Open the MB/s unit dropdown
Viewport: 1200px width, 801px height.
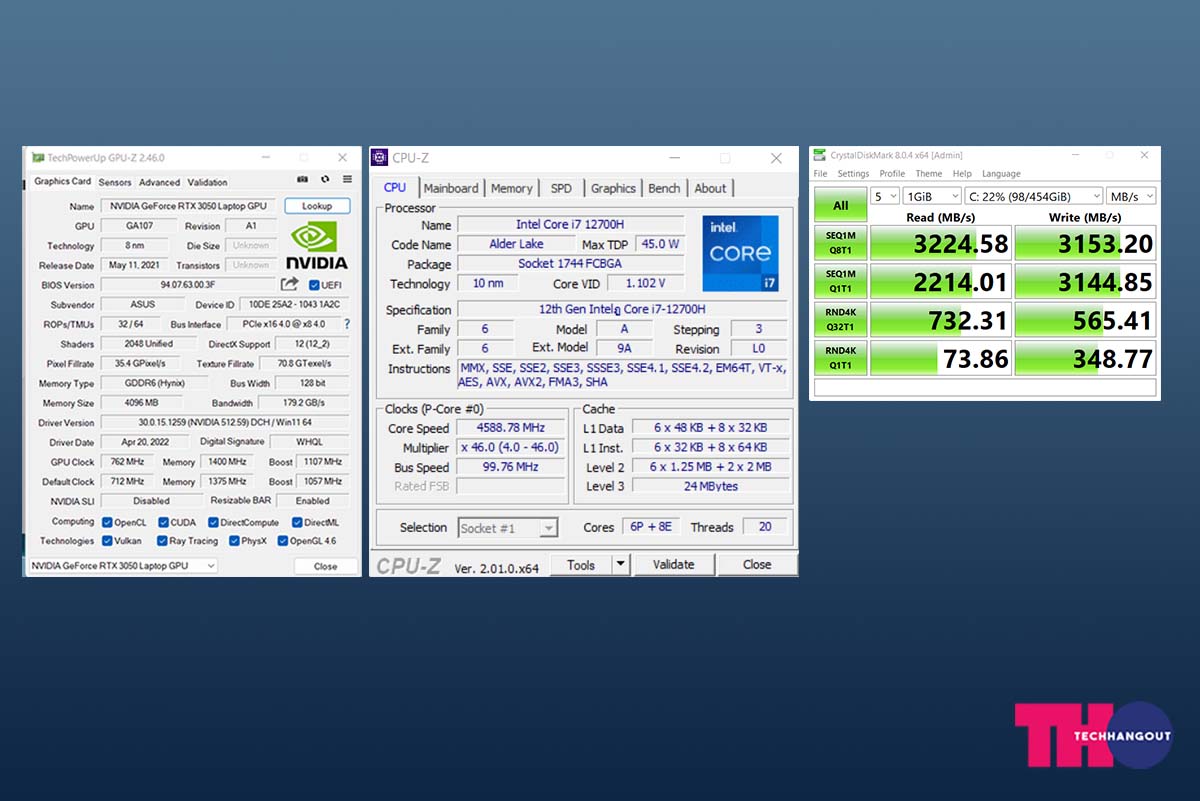click(1132, 196)
